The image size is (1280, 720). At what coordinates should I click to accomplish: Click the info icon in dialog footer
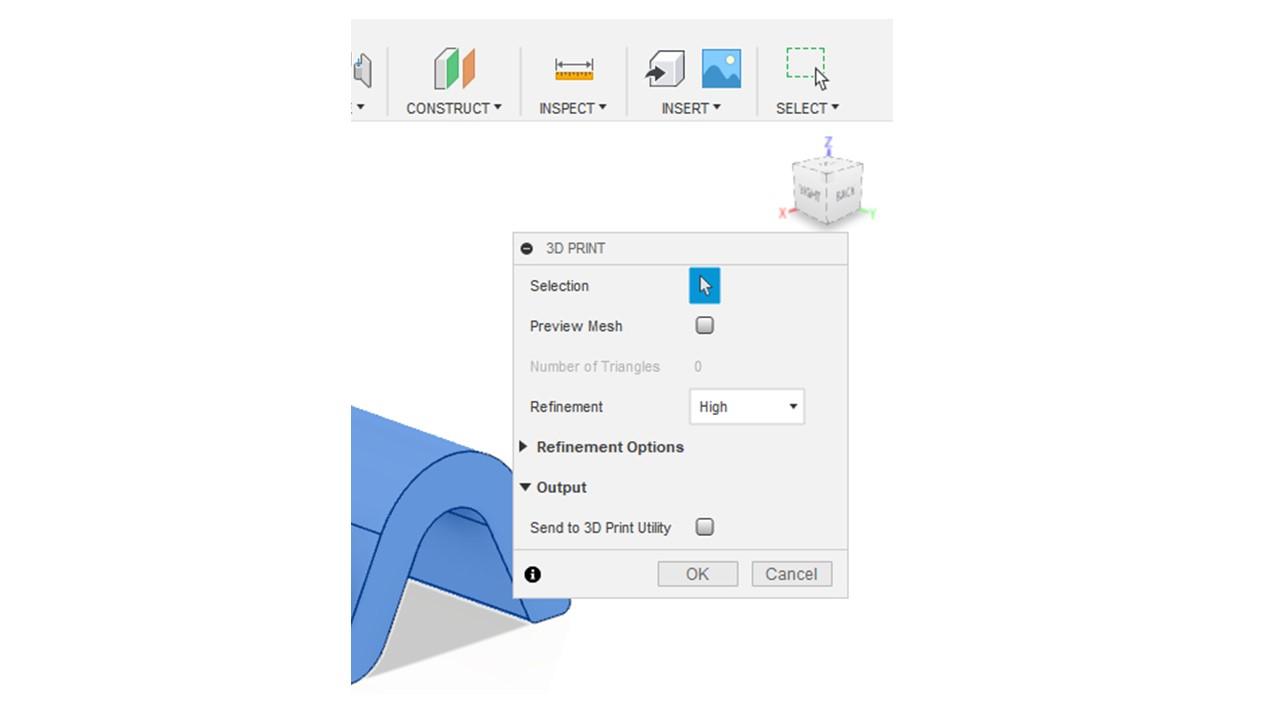(x=532, y=574)
